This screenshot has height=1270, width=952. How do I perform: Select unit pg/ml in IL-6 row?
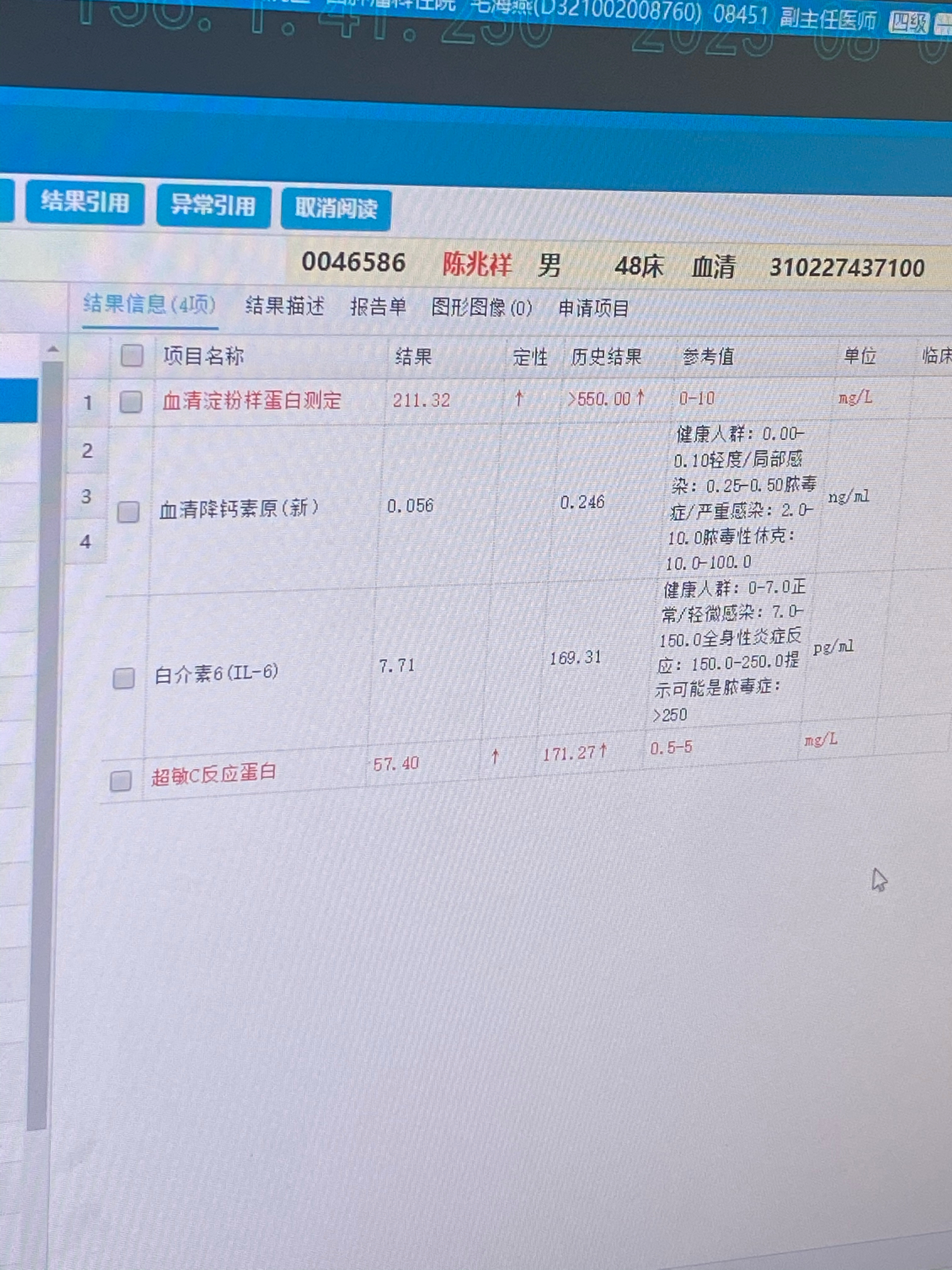(x=833, y=647)
